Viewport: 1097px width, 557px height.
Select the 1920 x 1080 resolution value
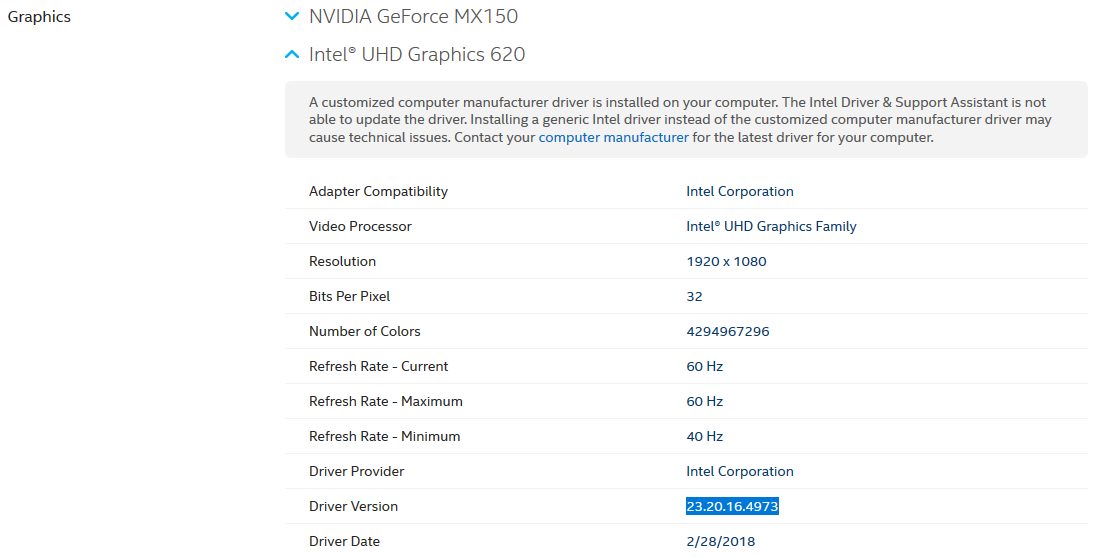click(726, 262)
